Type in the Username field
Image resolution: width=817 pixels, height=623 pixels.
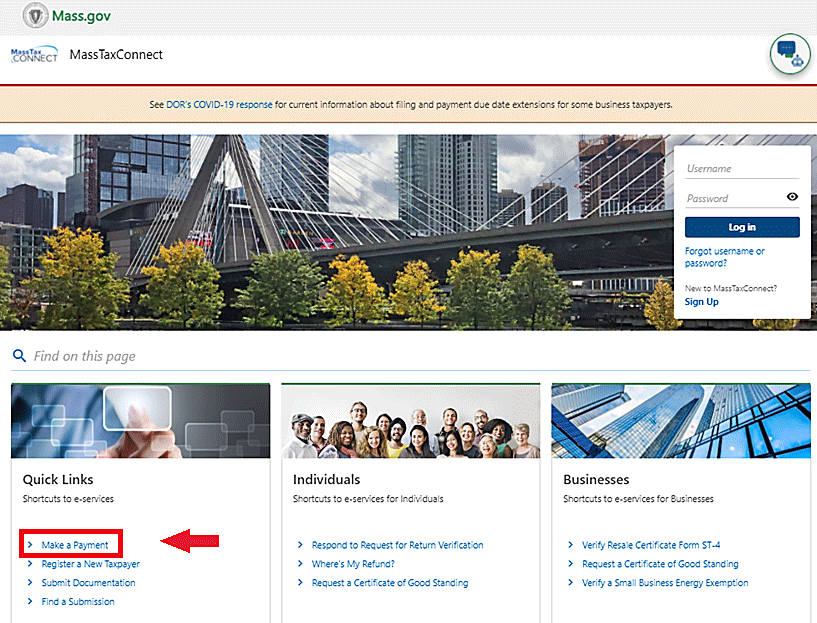[741, 169]
